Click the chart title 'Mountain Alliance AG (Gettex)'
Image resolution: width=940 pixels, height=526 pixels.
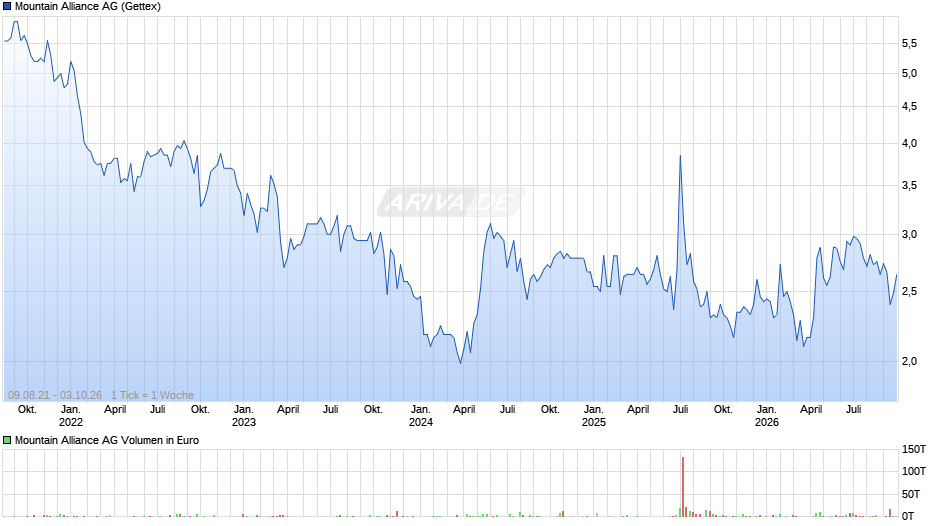pyautogui.click(x=88, y=7)
